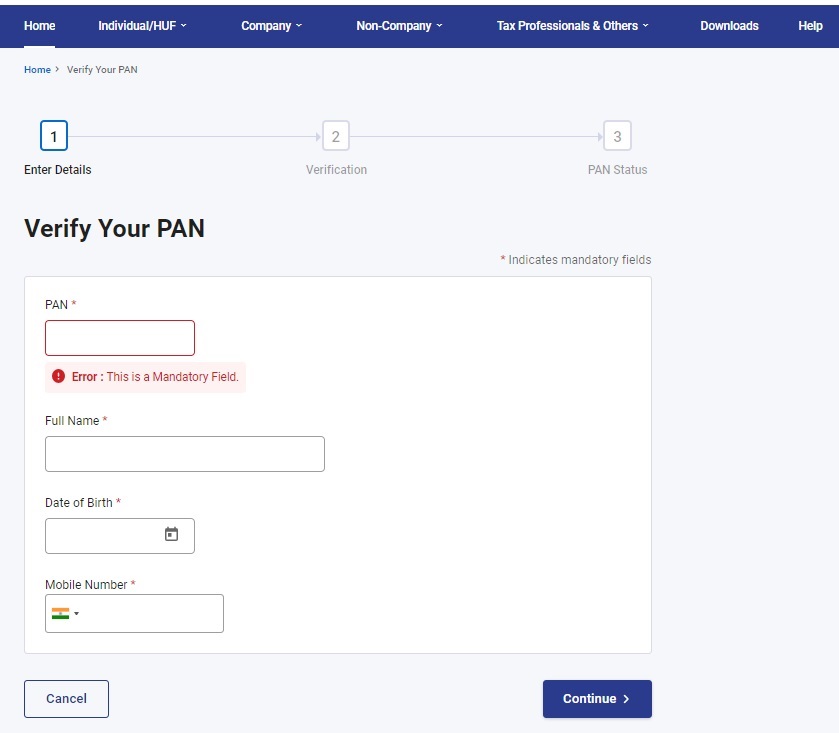Click the chevron arrow on Continue button
839x733 pixels.
(x=625, y=699)
